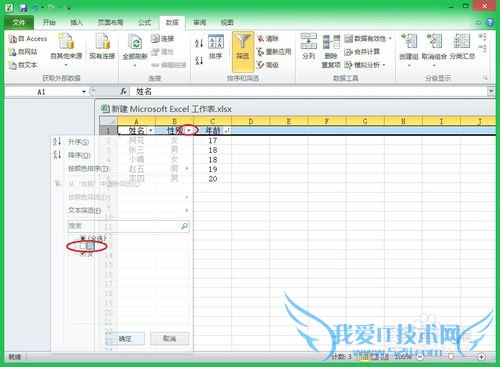Image resolution: width=500 pixels, height=367 pixels.
Task: Open the 性别 column filter dropdown
Action: tap(189, 130)
